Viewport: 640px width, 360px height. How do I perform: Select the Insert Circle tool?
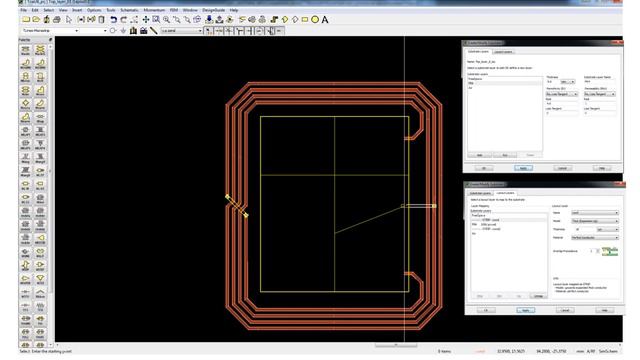315,20
